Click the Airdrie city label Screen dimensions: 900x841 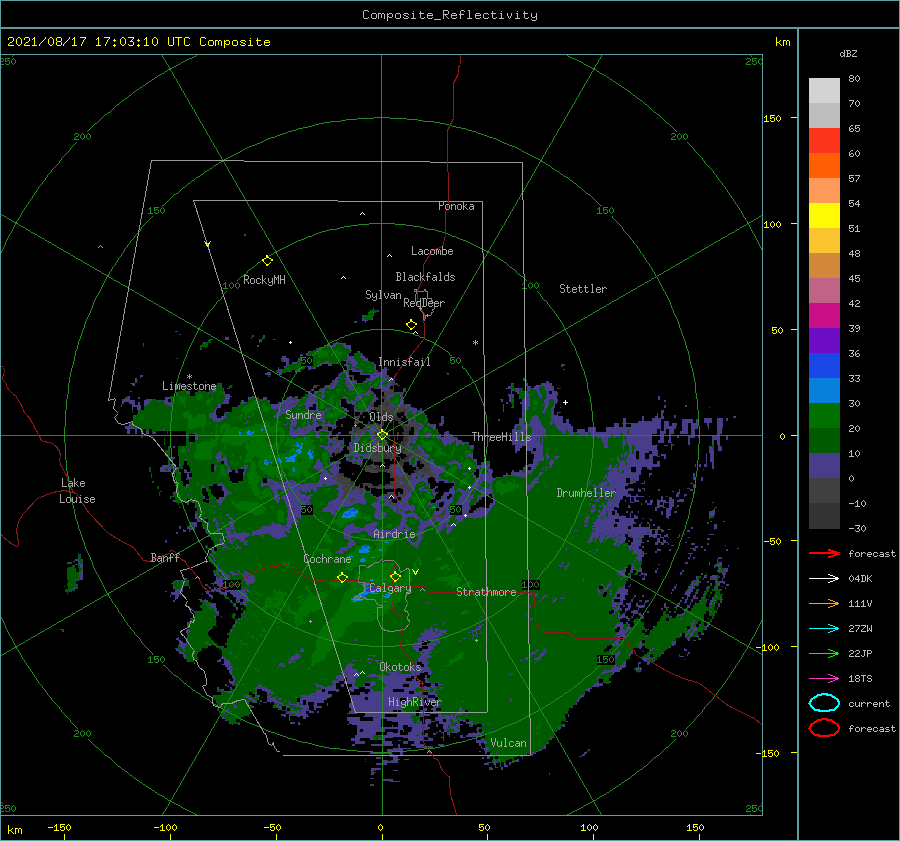click(394, 534)
